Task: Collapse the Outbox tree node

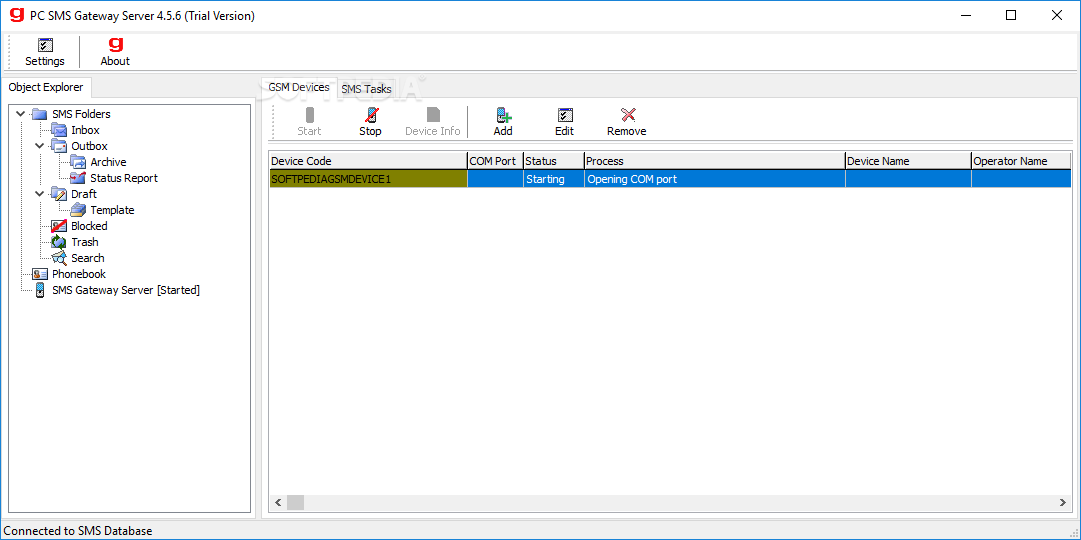Action: click(39, 146)
